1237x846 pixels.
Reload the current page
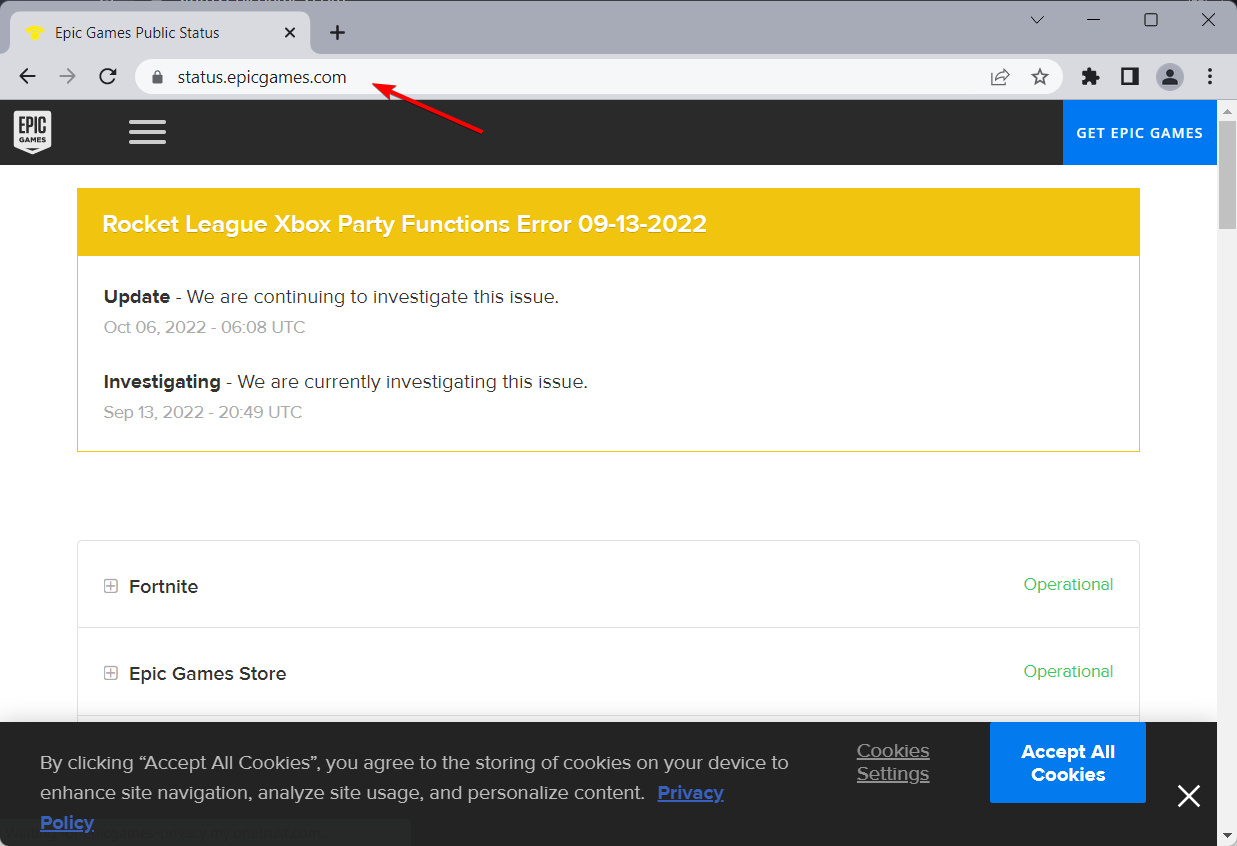tap(108, 77)
